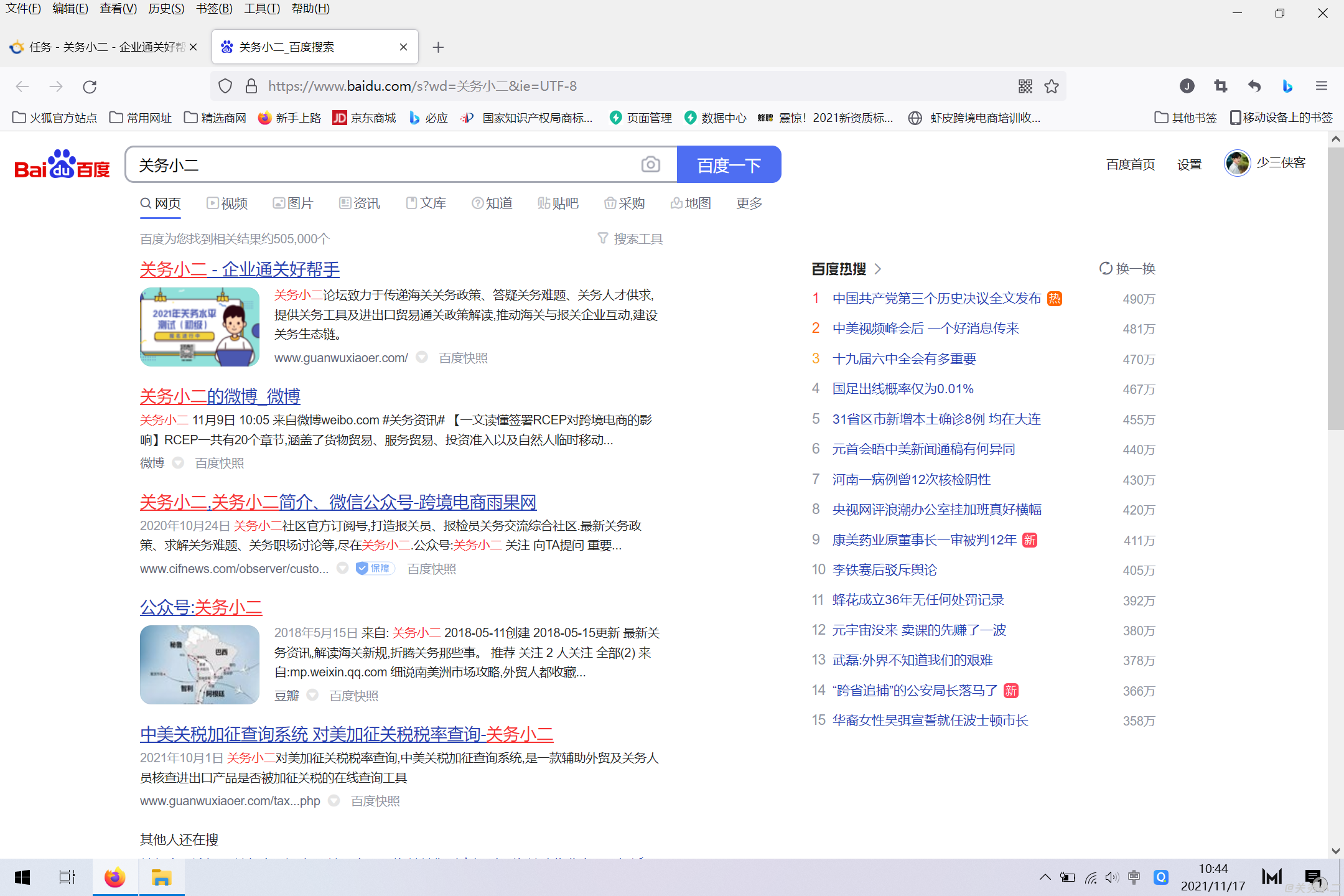The width and height of the screenshot is (1344, 896).
Task: Open hot search 国足出线概率仅为0.01%
Action: click(x=903, y=389)
